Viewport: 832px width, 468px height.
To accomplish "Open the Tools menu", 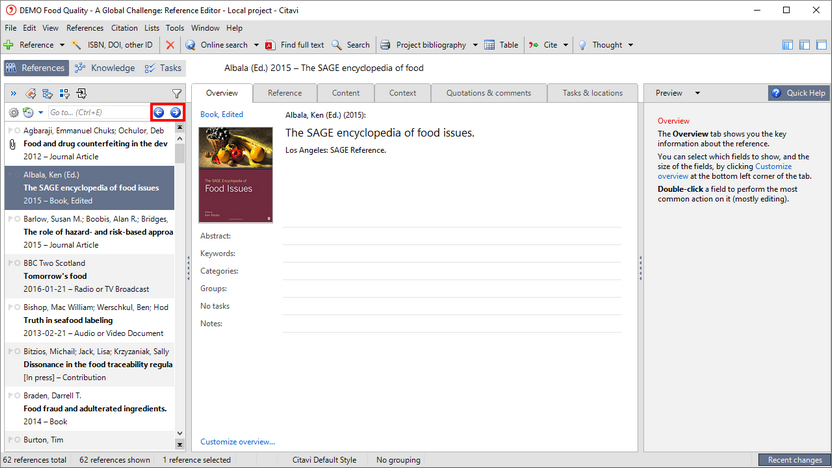I will point(175,28).
